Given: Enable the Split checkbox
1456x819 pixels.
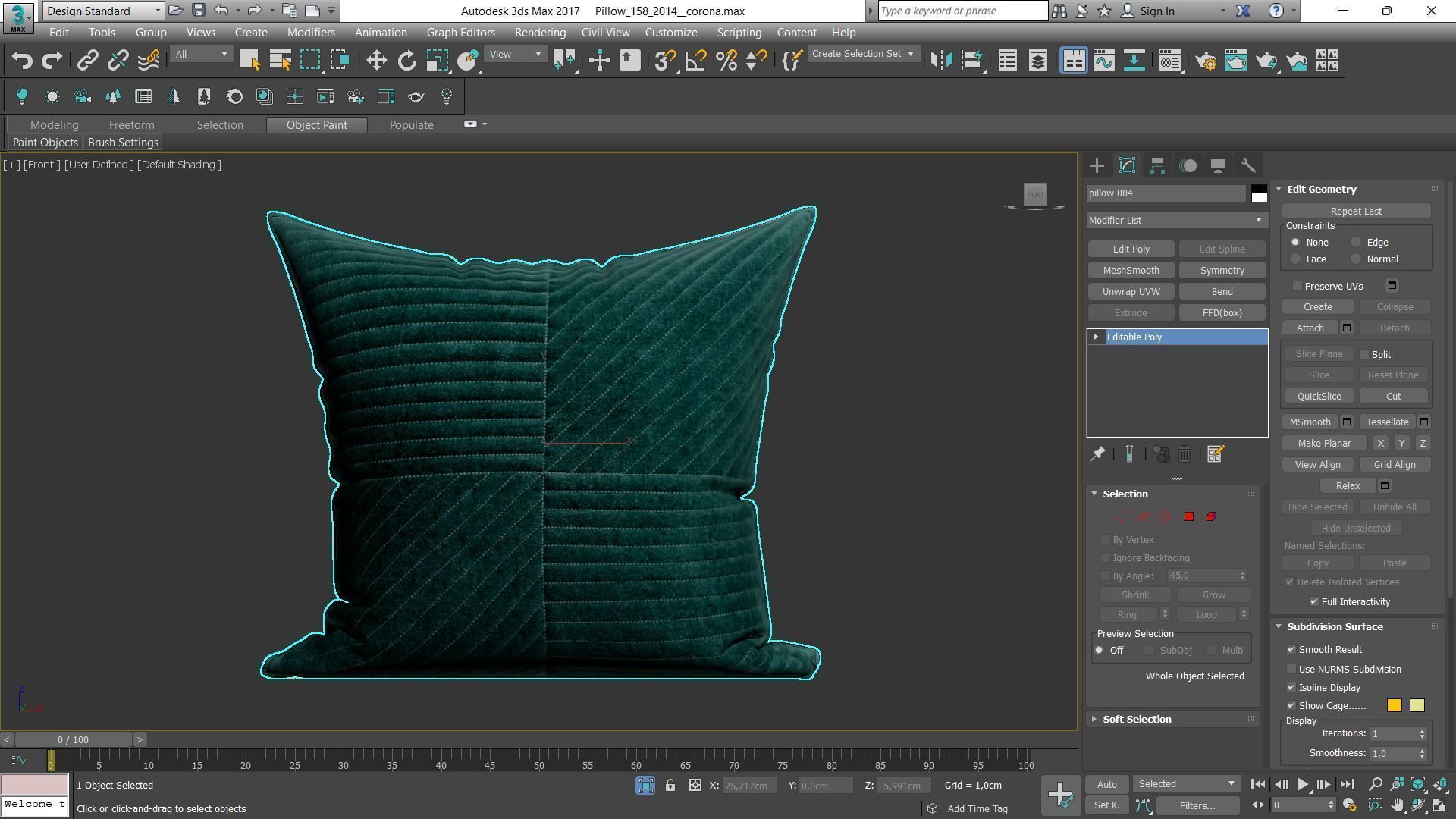Looking at the screenshot, I should coord(1364,354).
